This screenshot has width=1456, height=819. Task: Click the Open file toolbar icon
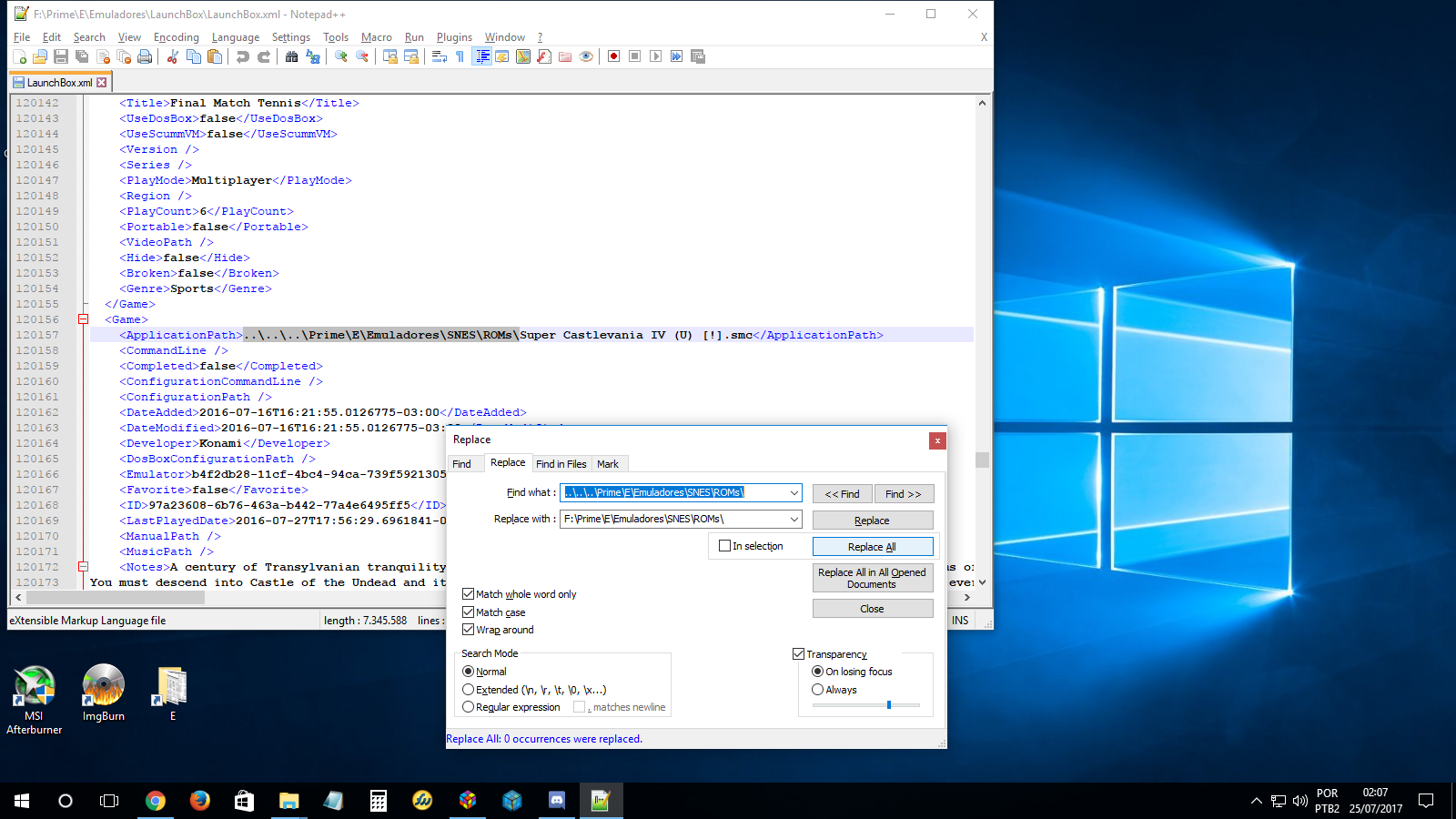(x=40, y=56)
